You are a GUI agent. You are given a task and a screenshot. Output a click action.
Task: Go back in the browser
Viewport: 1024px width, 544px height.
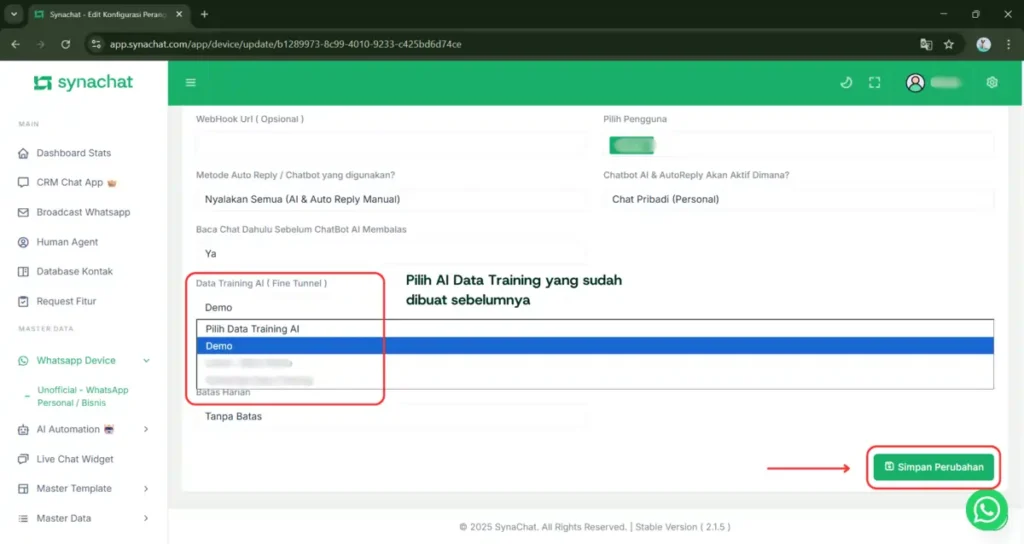16,44
